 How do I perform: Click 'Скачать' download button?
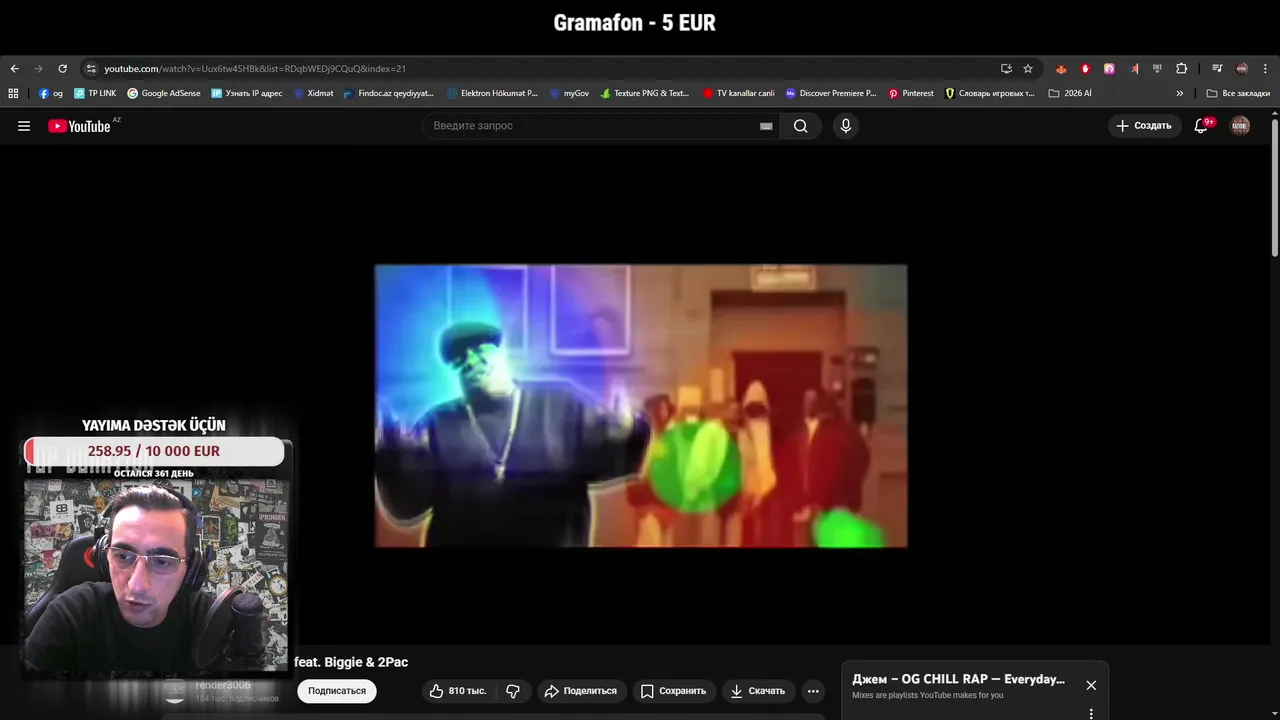(x=758, y=691)
